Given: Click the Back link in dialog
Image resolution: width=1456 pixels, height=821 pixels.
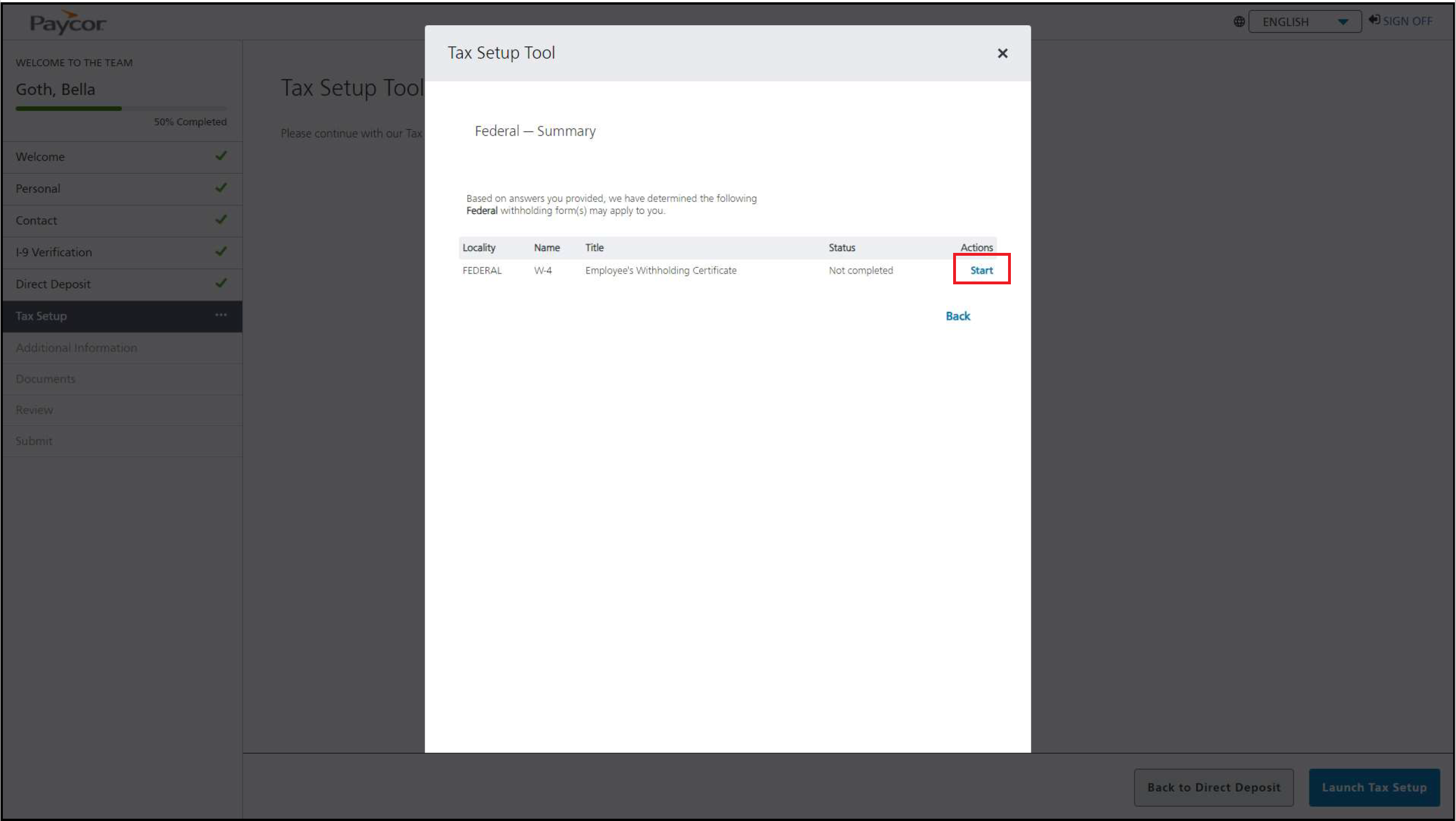Looking at the screenshot, I should (957, 316).
